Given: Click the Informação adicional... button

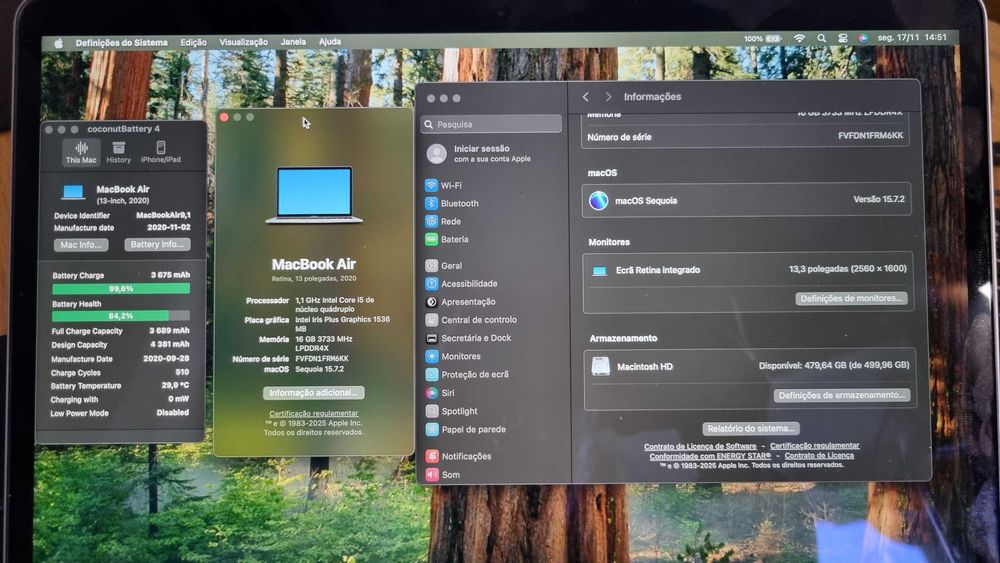Looking at the screenshot, I should coord(314,393).
